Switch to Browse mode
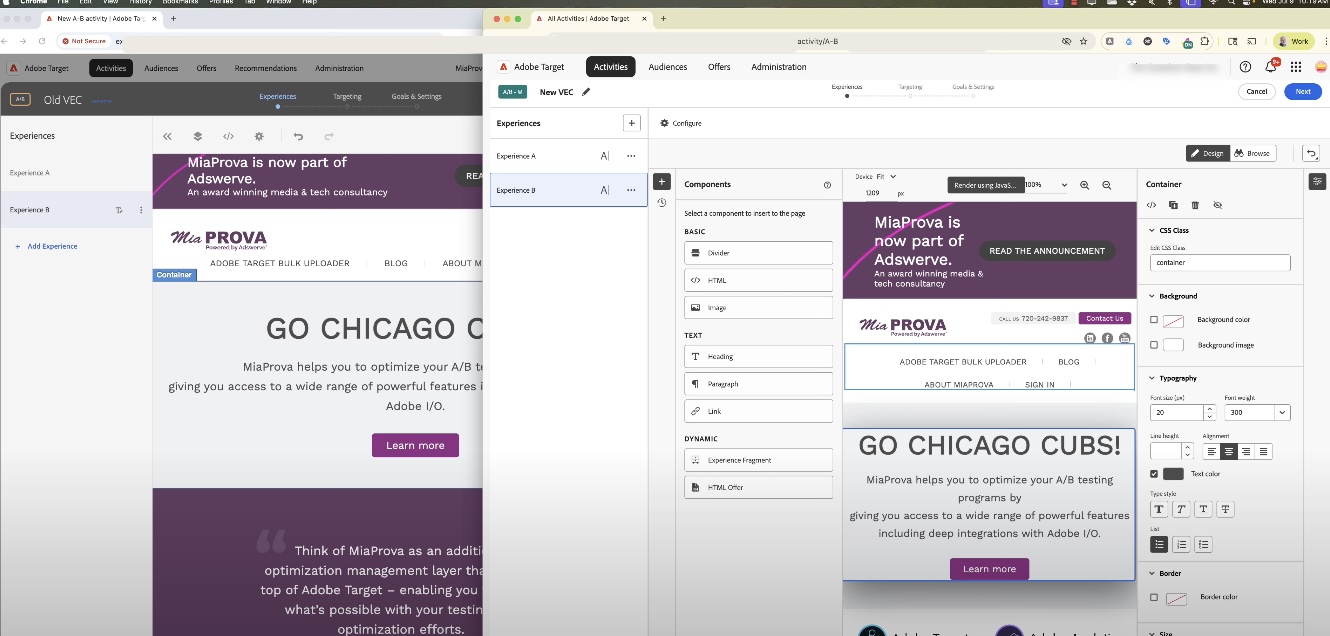 pyautogui.click(x=1252, y=153)
